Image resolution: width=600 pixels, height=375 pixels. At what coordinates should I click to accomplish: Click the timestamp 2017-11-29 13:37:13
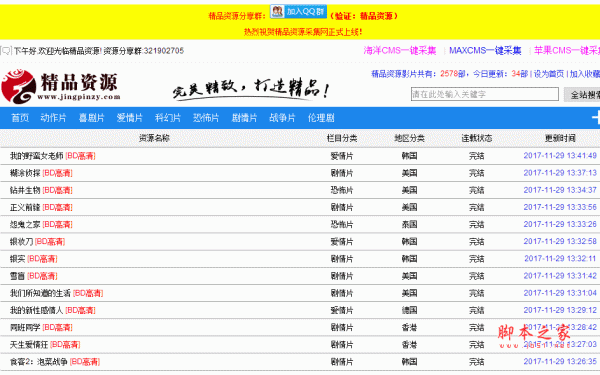point(560,173)
